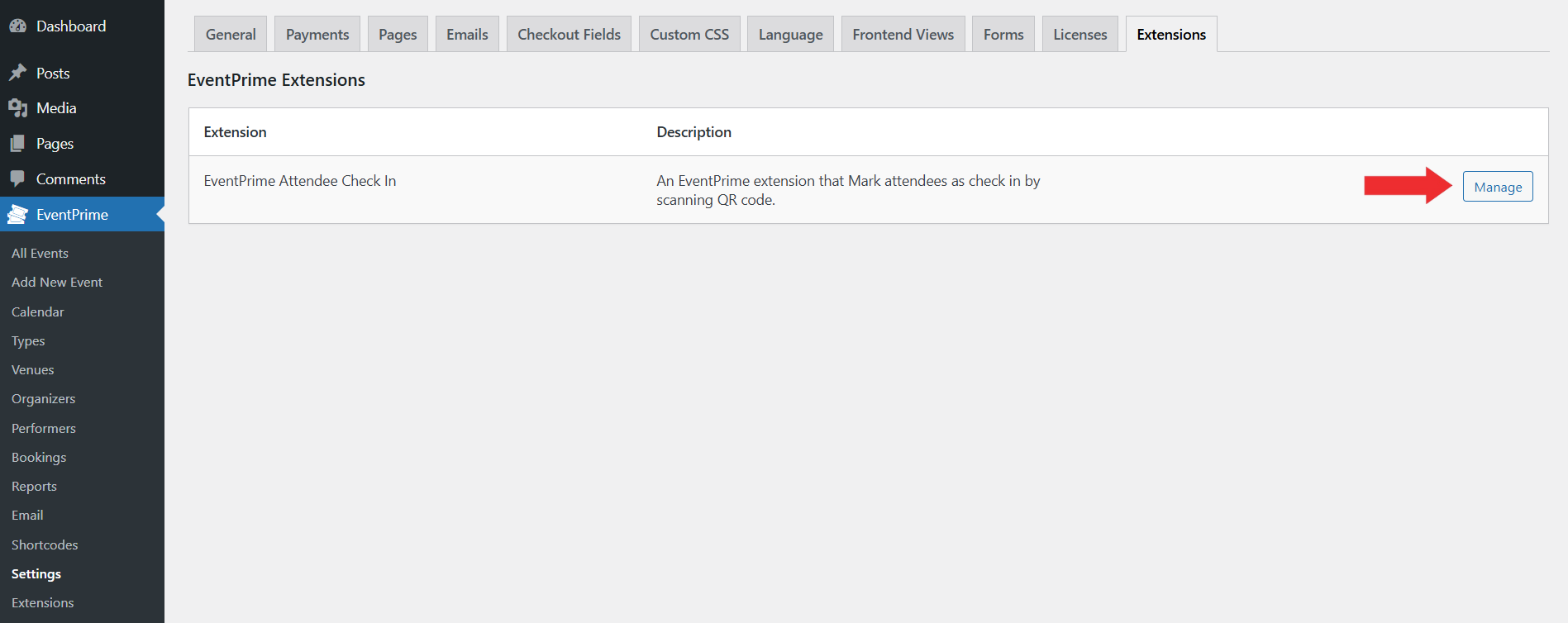Select the bold Settings submenu item
Screen dimensions: 1568x623
36,574
